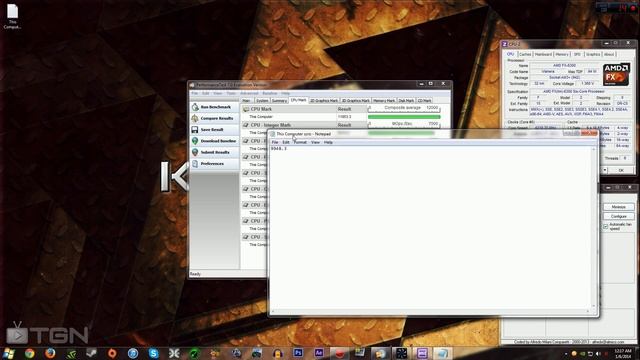Switch to the System tab in PerformanceTest
Viewport: 640px width, 360px height.
pyautogui.click(x=262, y=101)
